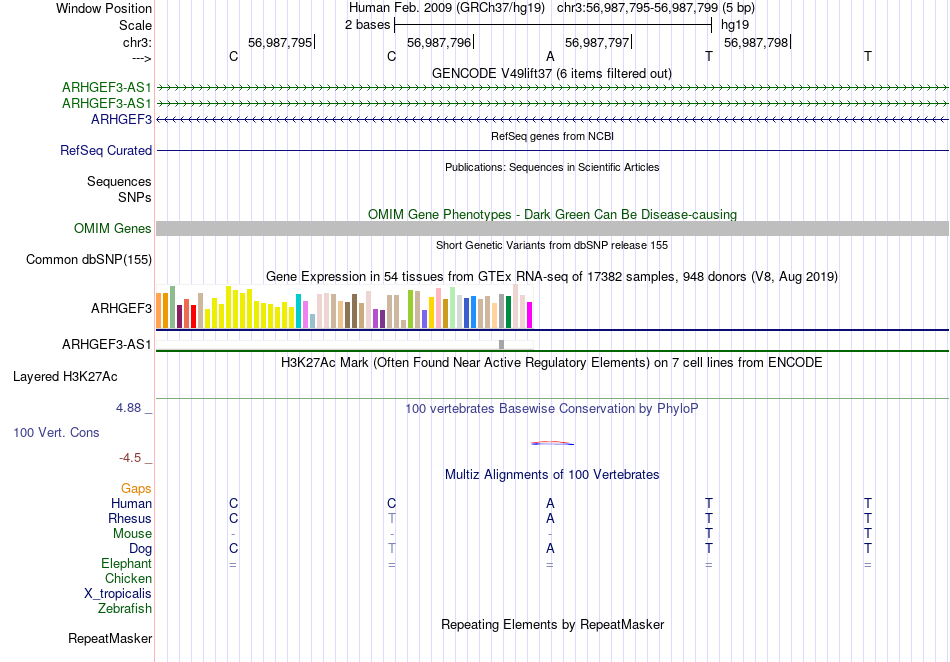Click the 100 Vert. Cons track label
Screen dimensions: 950x662
tap(56, 432)
